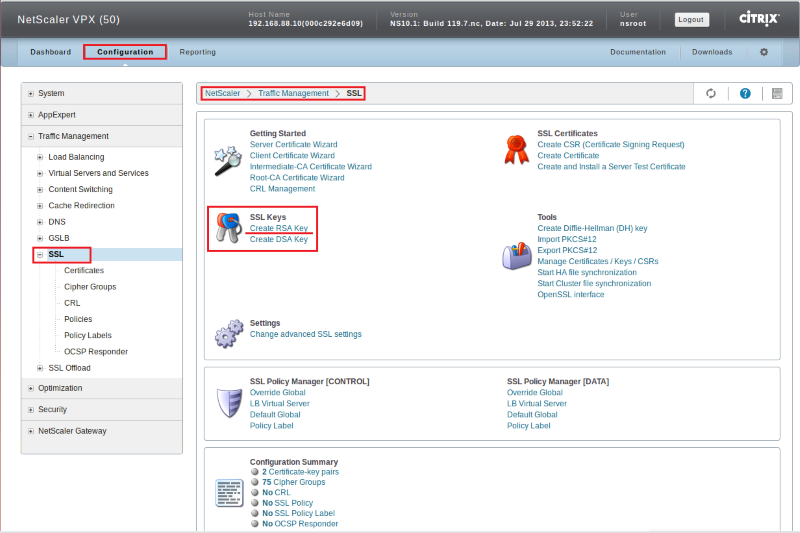This screenshot has width=800, height=533.
Task: Click Start HA file synchronization link
Action: click(x=587, y=272)
